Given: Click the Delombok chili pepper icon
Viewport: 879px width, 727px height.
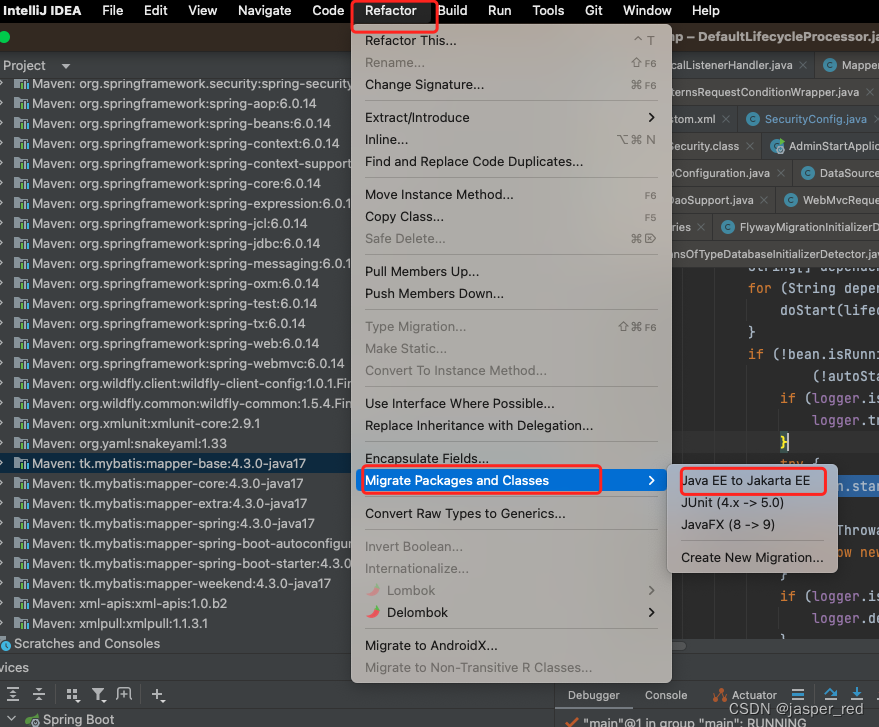Looking at the screenshot, I should point(373,612).
